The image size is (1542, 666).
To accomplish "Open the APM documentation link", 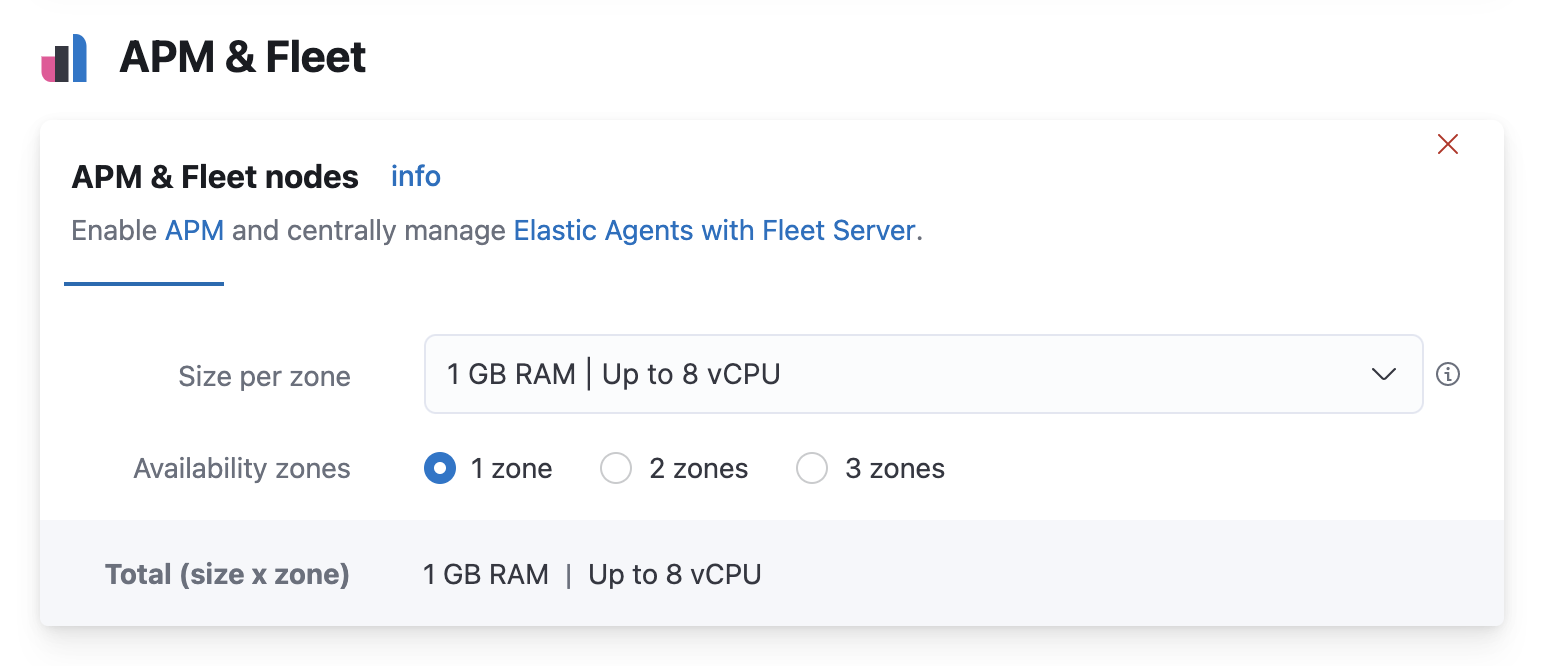I will pos(194,230).
